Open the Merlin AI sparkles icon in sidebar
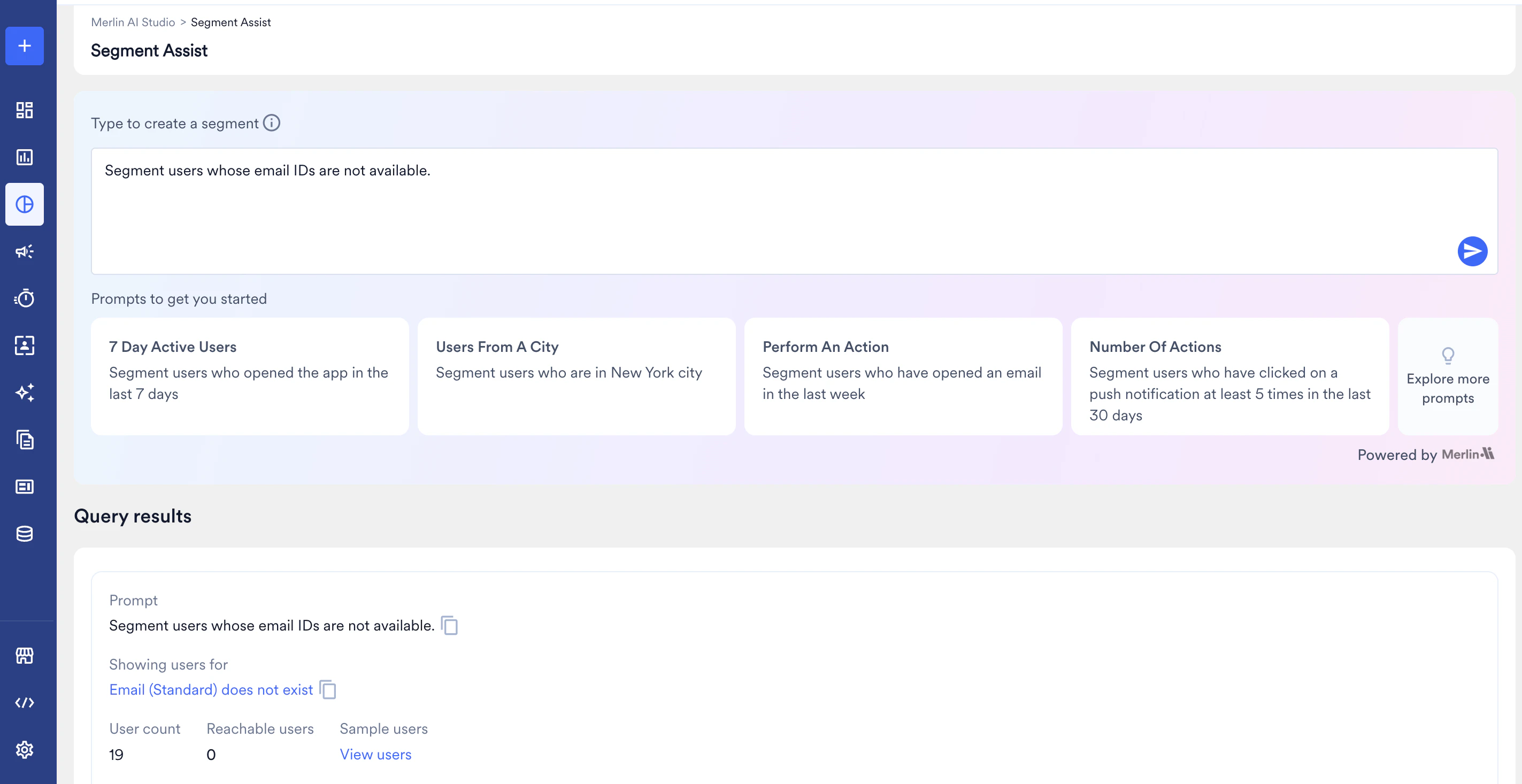 tap(24, 393)
